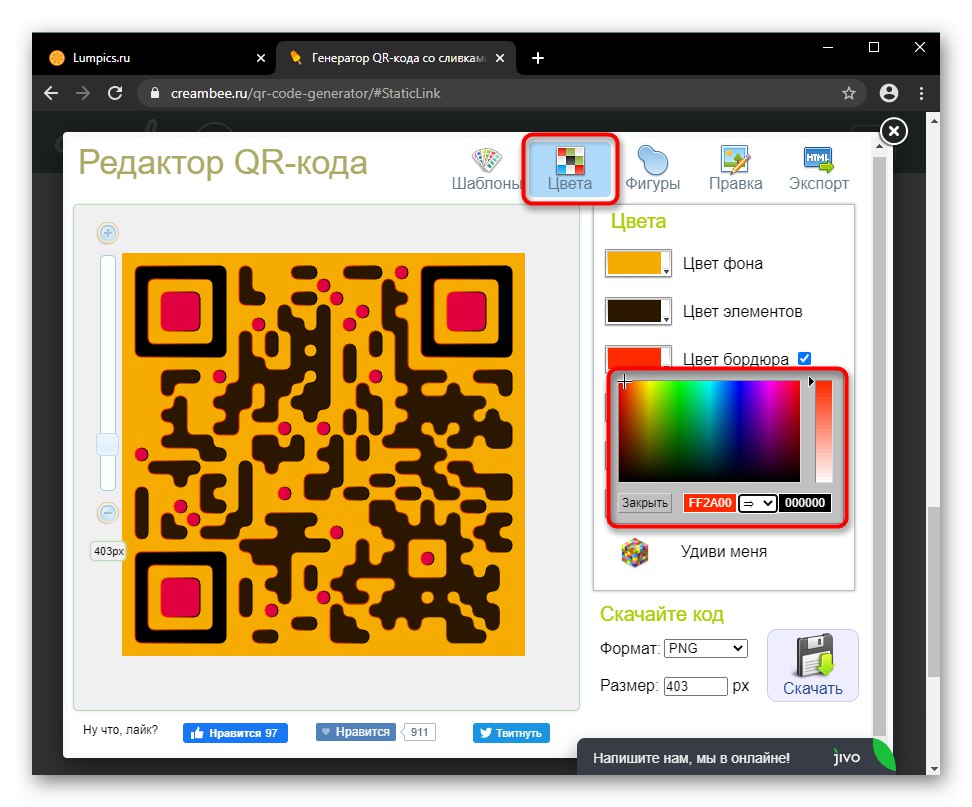Open the arrow dropdown in color picker
This screenshot has width=972, height=807.
[757, 503]
